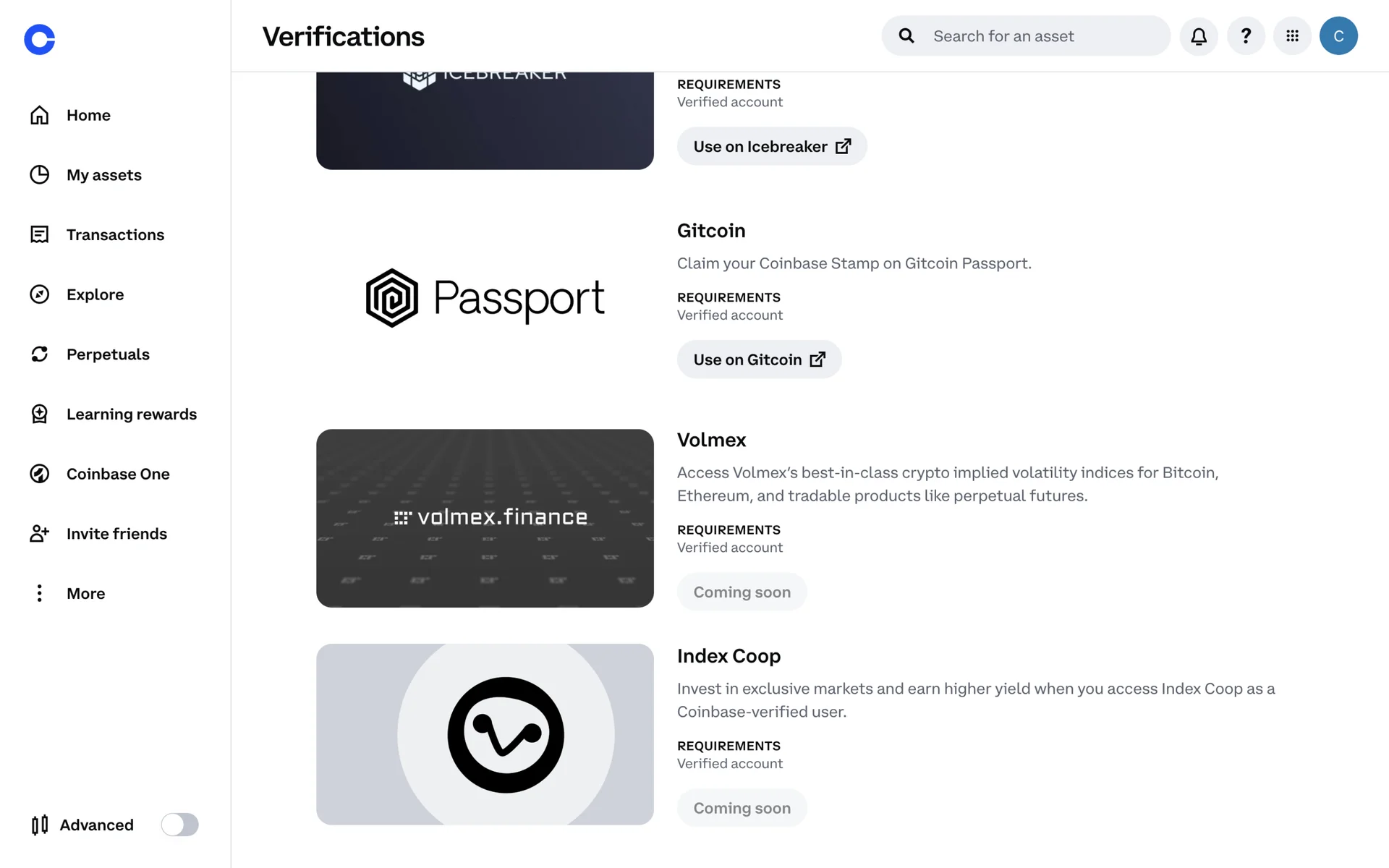This screenshot has height=868, width=1389.
Task: Open the apps grid menu
Action: click(1292, 36)
